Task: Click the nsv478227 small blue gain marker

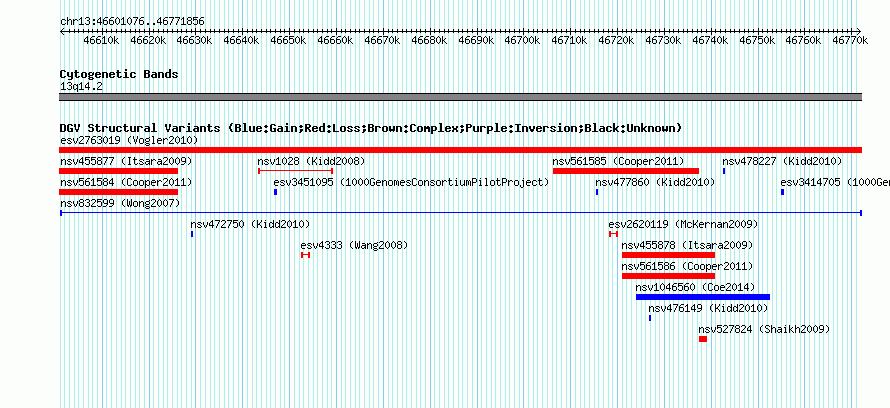Action: (x=724, y=171)
